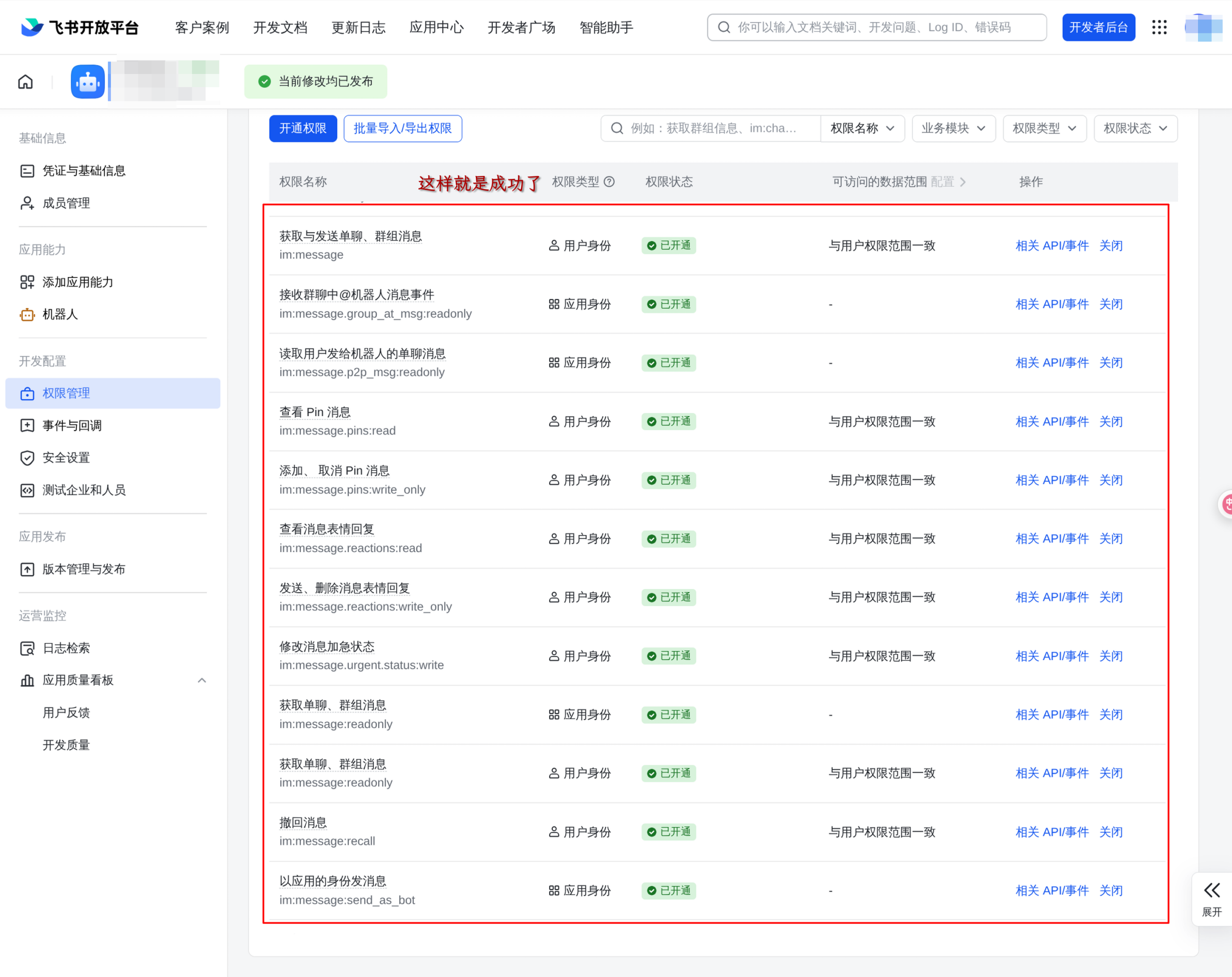The image size is (1232, 977).
Task: Collapse the 应用质量看板 section
Action: click(201, 680)
